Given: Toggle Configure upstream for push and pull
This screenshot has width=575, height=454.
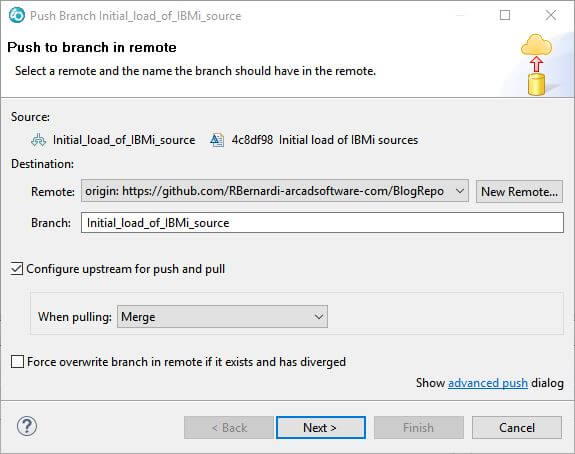Looking at the screenshot, I should point(17,269).
